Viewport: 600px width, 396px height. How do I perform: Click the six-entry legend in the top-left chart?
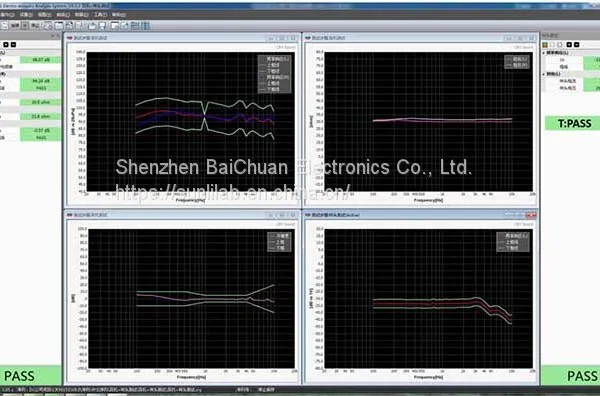pos(274,74)
